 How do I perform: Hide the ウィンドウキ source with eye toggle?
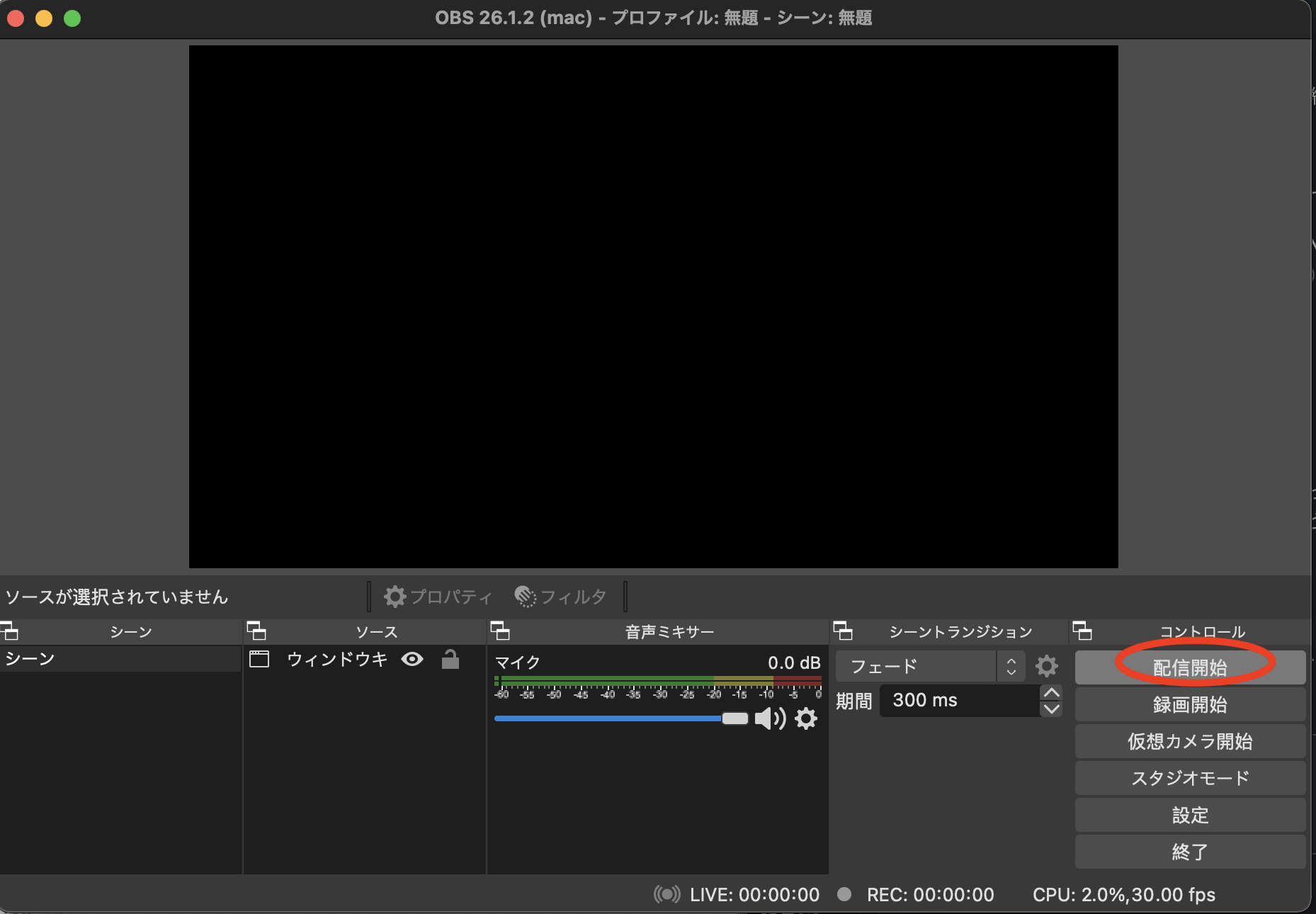point(412,659)
